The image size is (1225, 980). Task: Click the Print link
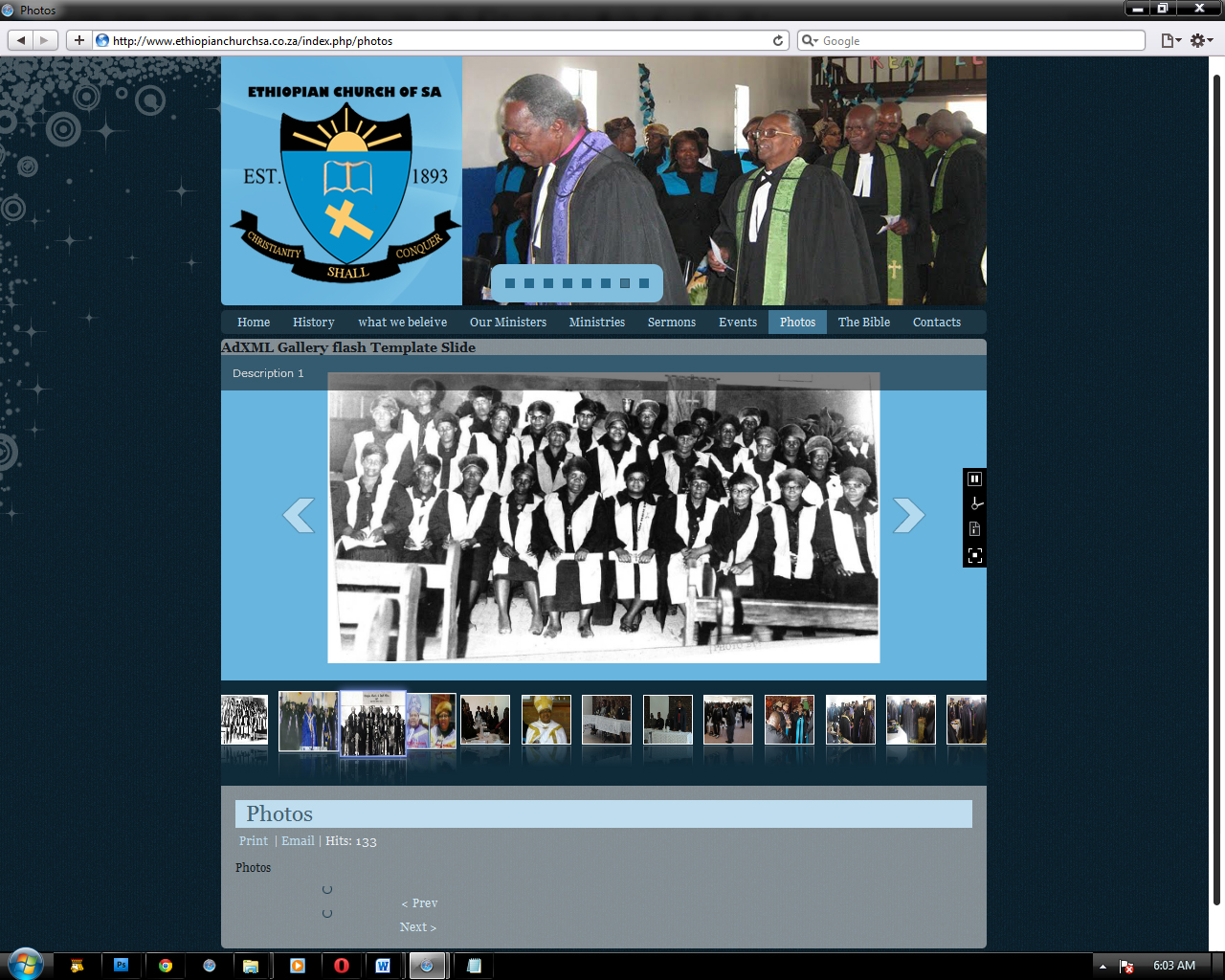click(254, 841)
